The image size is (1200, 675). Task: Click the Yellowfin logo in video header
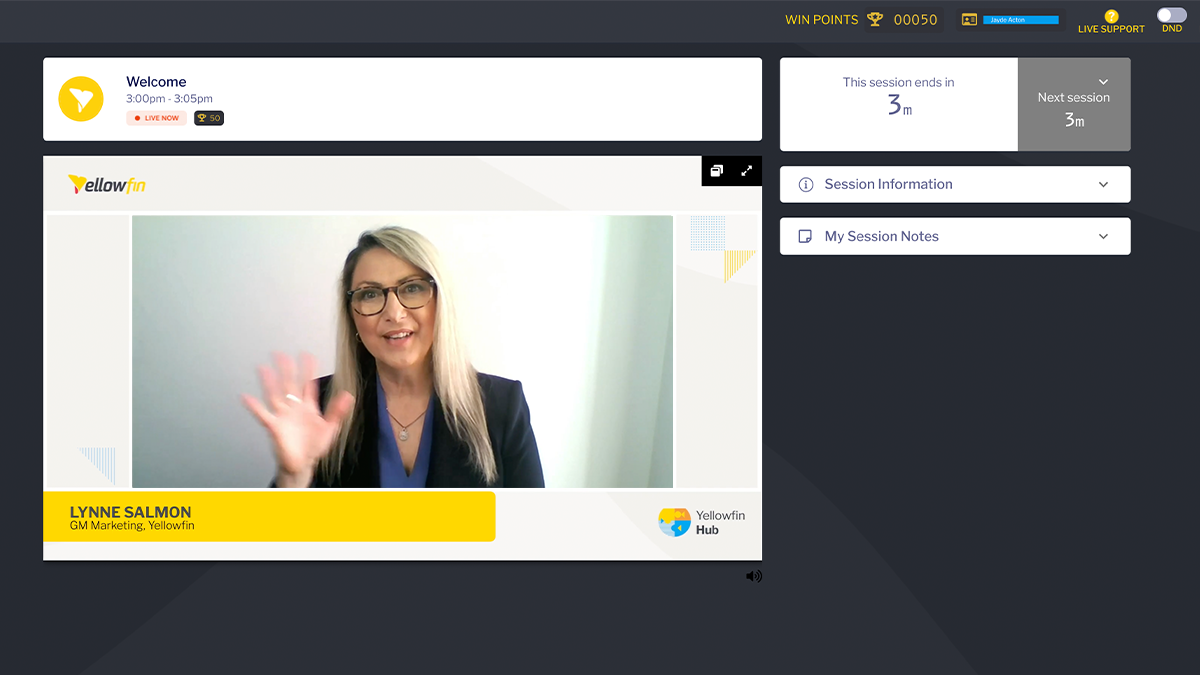tap(107, 185)
